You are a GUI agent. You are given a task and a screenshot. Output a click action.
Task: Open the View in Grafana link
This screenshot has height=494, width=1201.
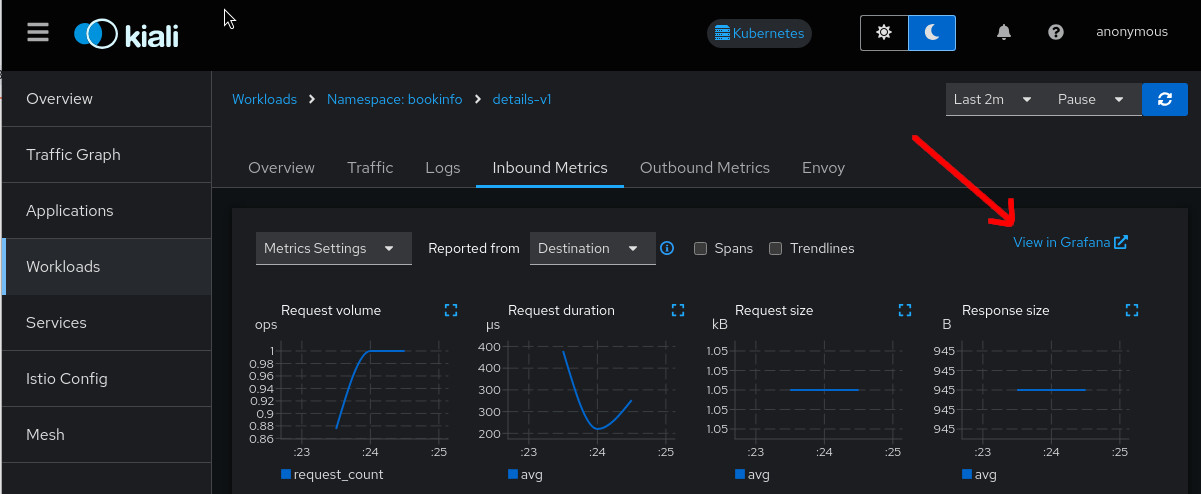click(1069, 242)
